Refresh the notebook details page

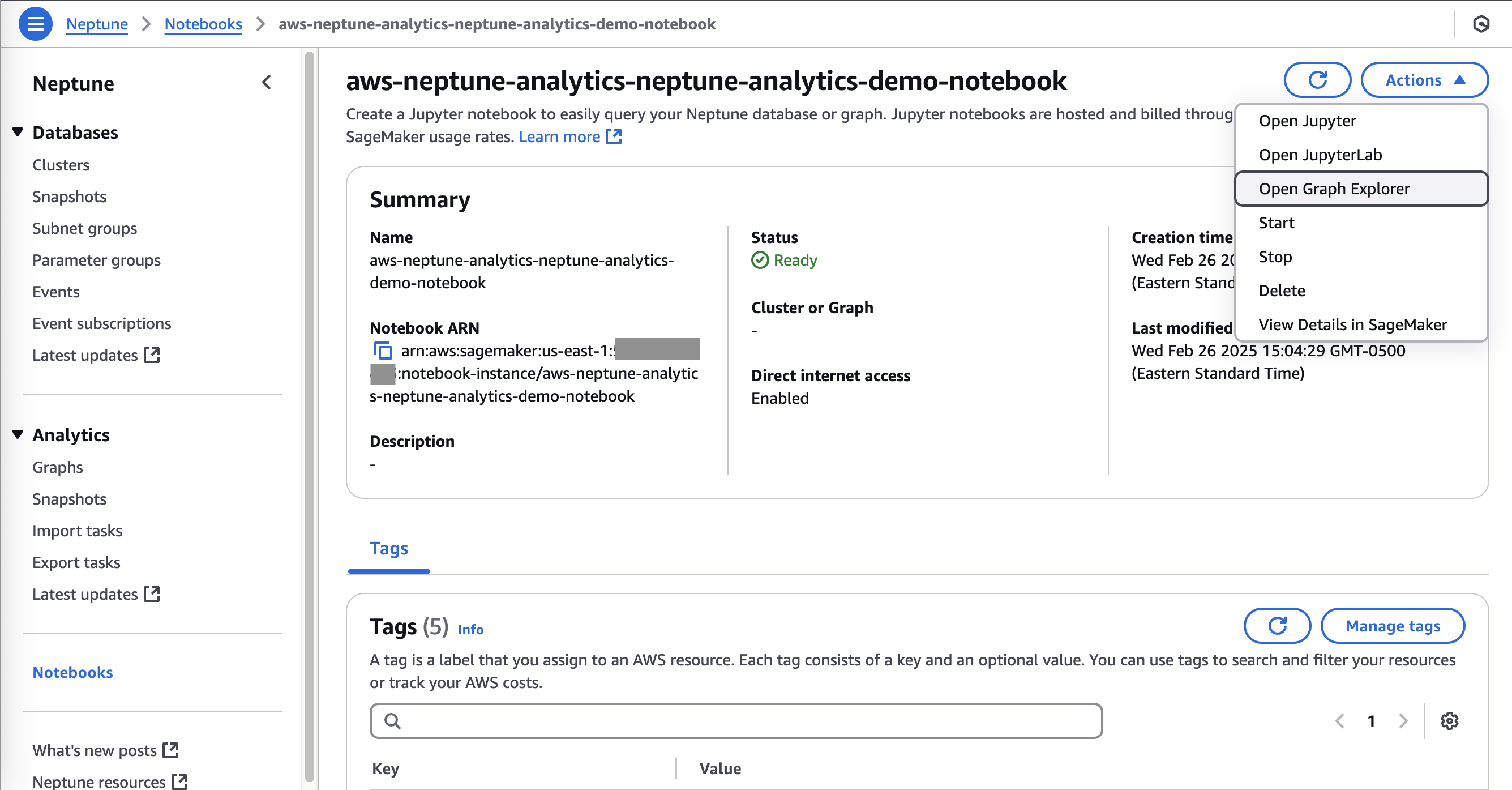pyautogui.click(x=1317, y=80)
